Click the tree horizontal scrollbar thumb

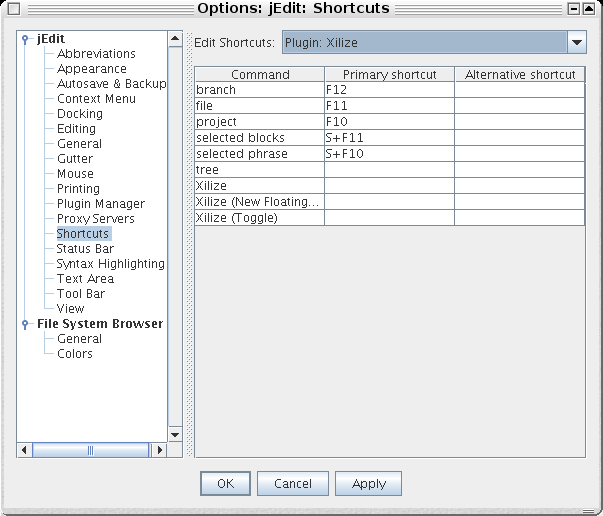pos(90,450)
